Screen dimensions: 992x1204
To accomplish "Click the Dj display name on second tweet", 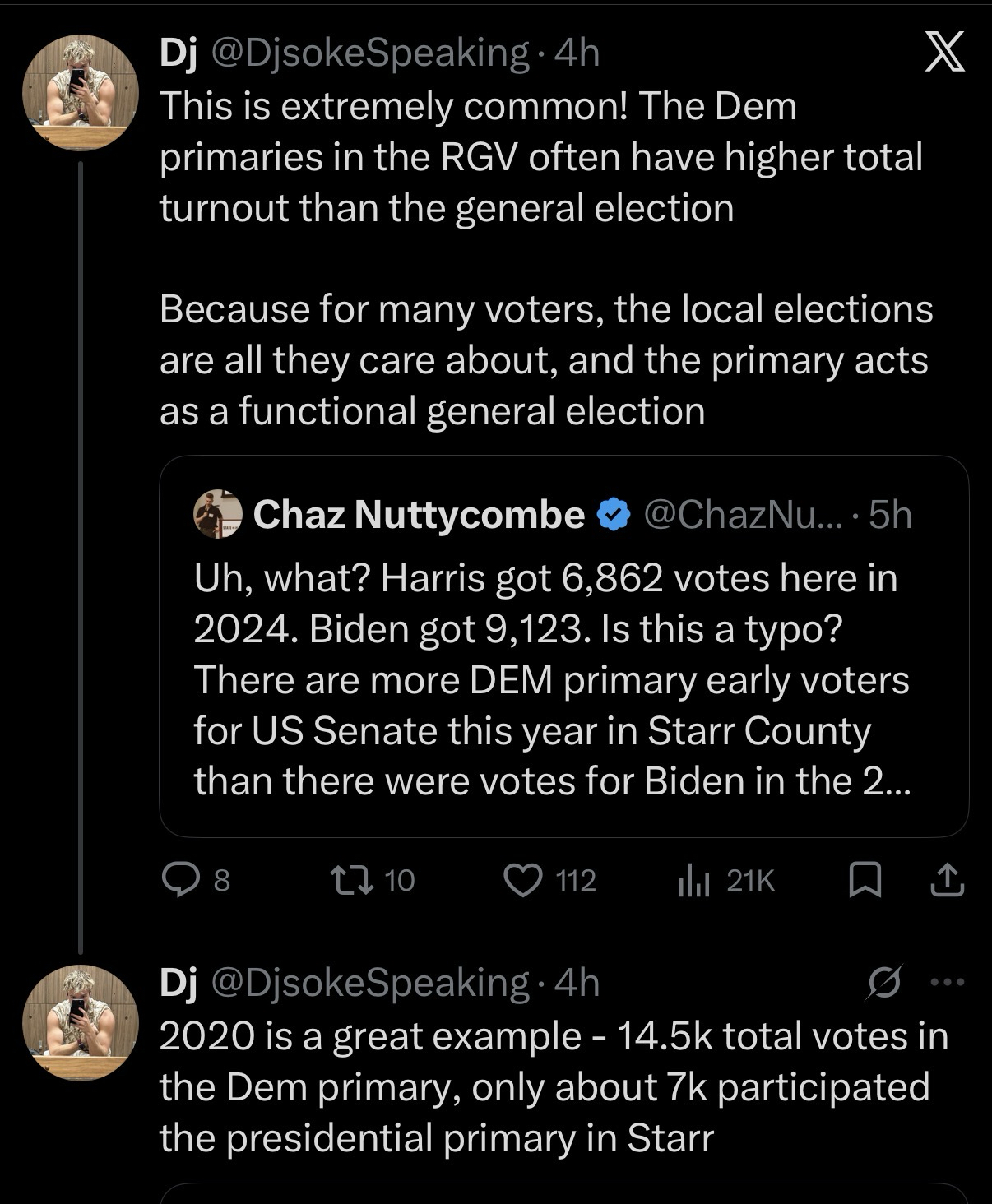I will point(178,983).
